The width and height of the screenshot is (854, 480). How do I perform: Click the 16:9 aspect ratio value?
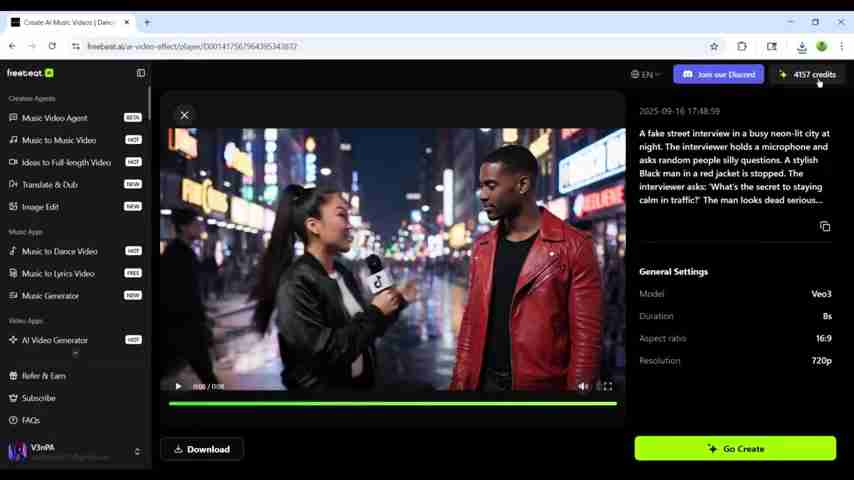(x=824, y=338)
